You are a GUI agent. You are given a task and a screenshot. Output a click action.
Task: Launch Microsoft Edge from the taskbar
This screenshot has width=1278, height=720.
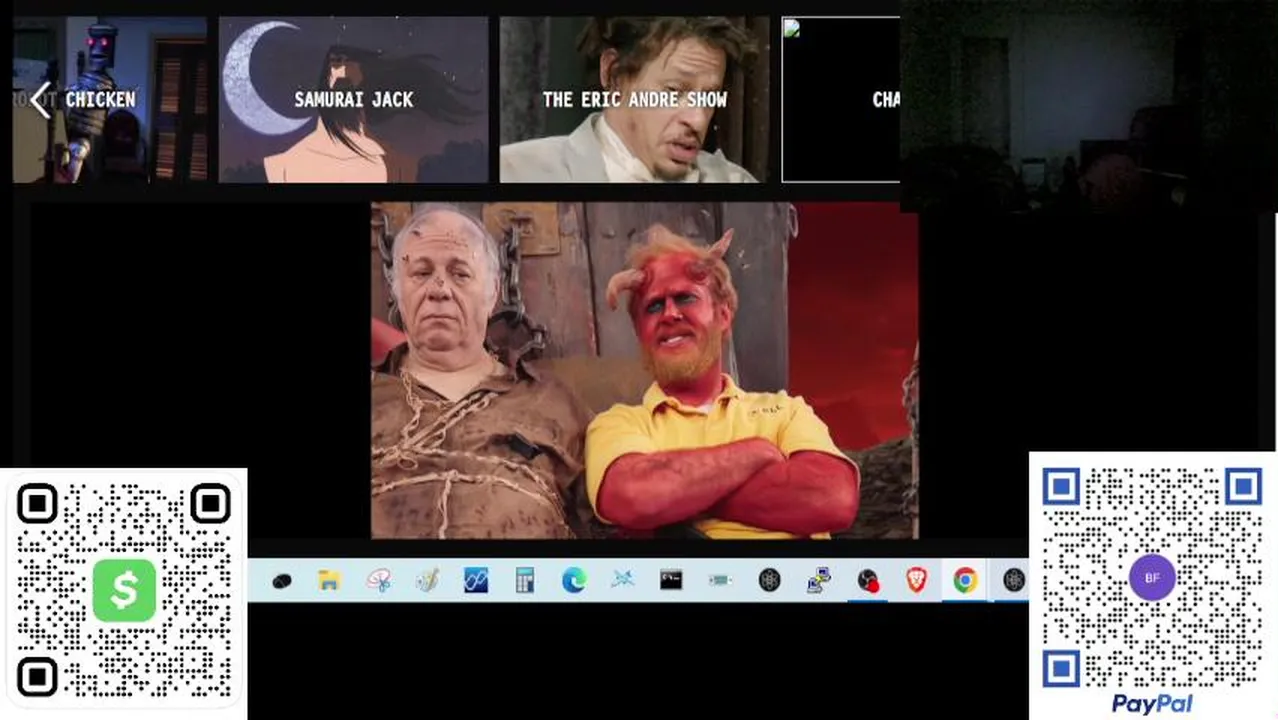click(574, 580)
